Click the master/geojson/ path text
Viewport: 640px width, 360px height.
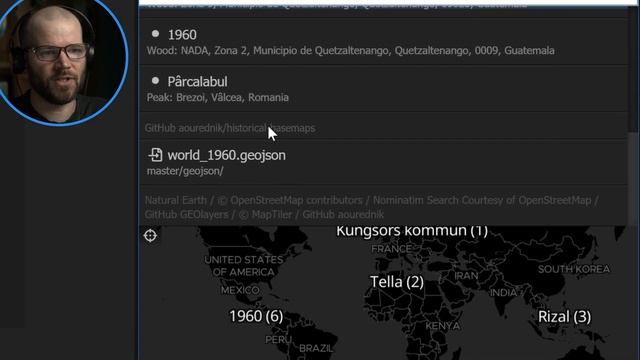185,171
